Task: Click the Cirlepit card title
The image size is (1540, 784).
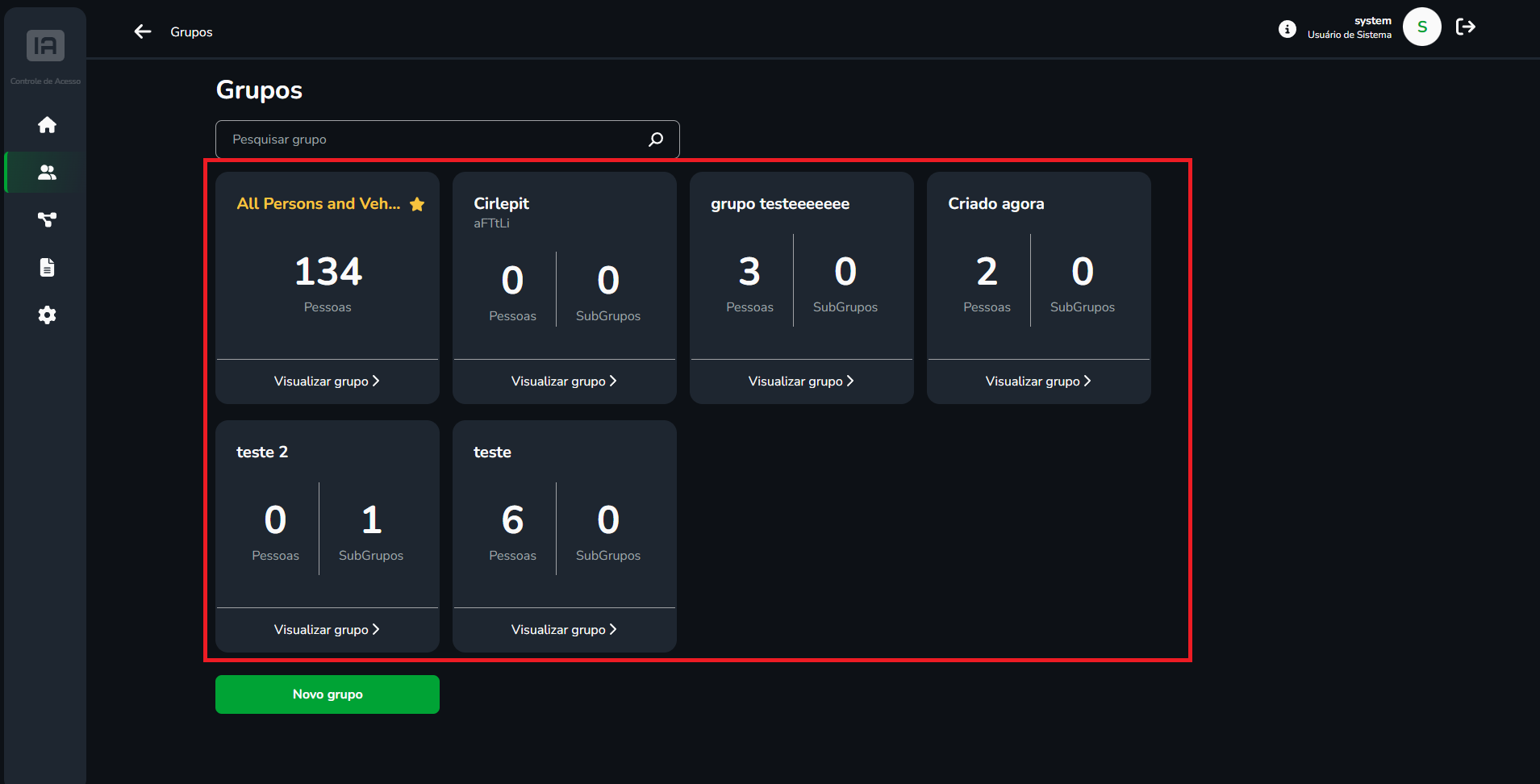Action: (x=502, y=203)
